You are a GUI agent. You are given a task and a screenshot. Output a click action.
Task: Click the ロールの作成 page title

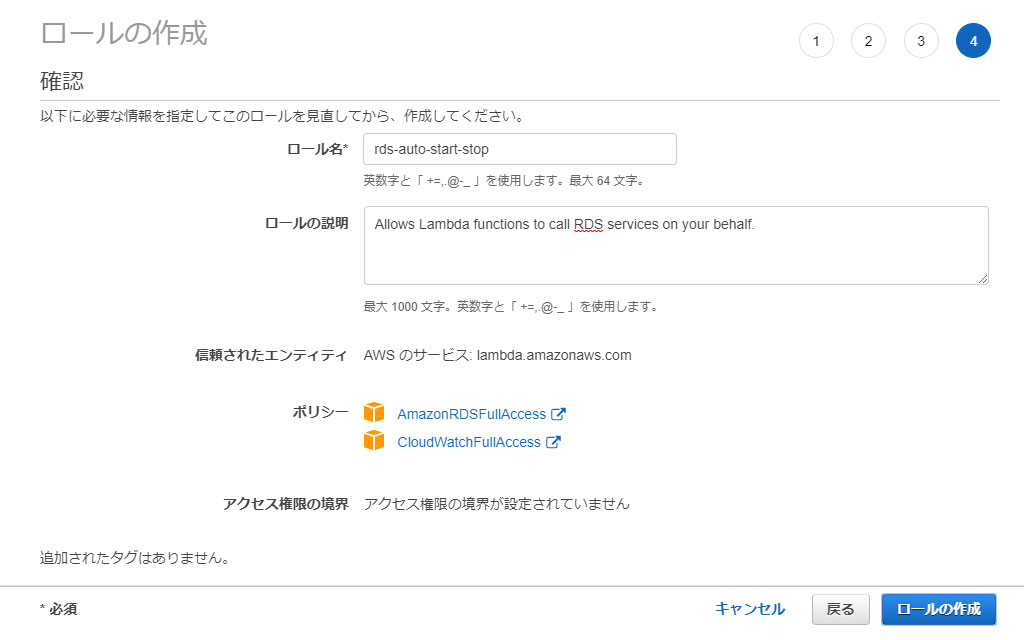point(124,33)
